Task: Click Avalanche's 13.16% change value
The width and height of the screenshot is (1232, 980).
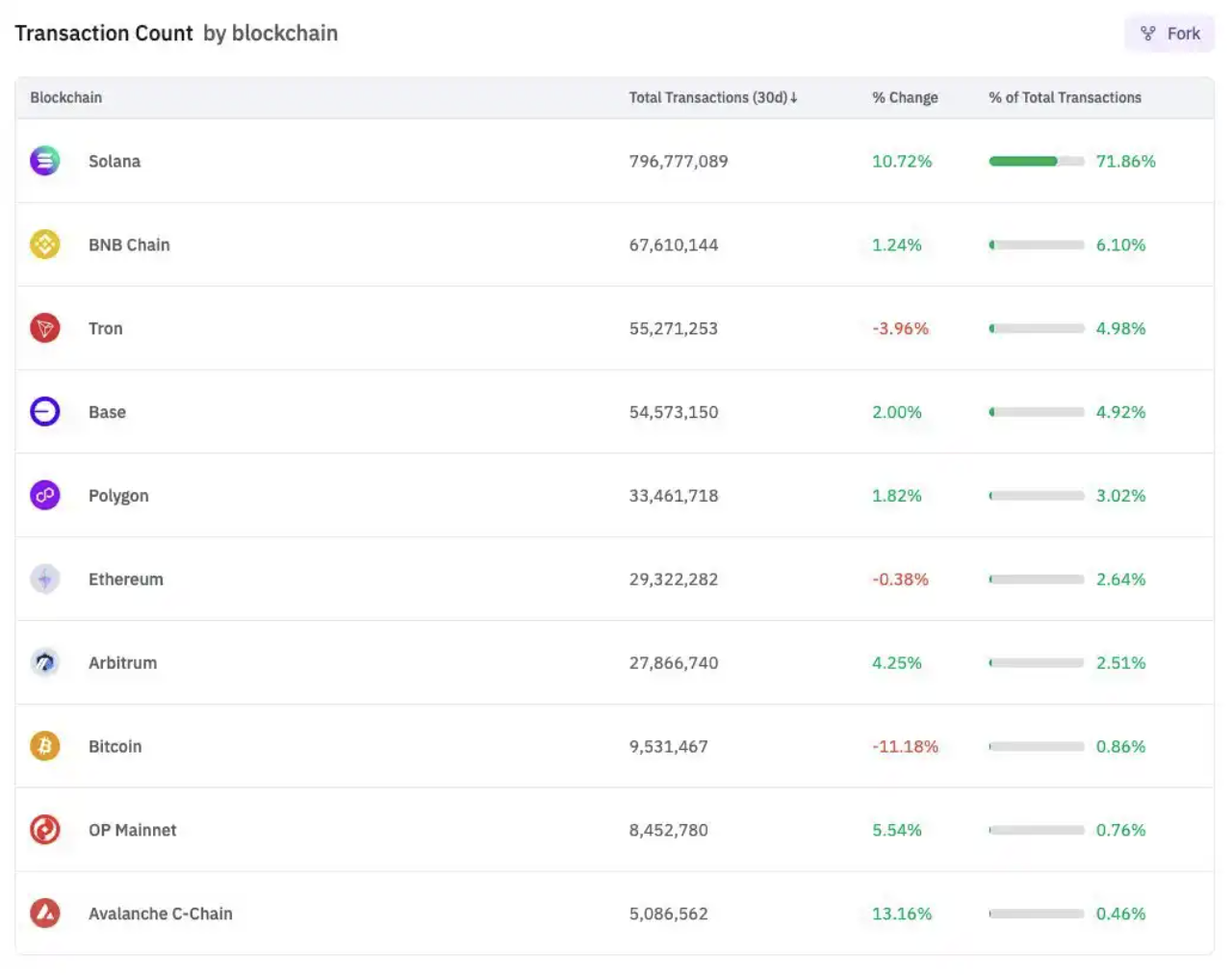Action: pos(902,914)
